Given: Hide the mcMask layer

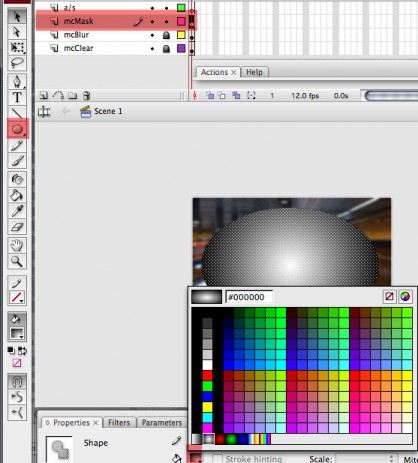Looking at the screenshot, I should pyautogui.click(x=152, y=22).
